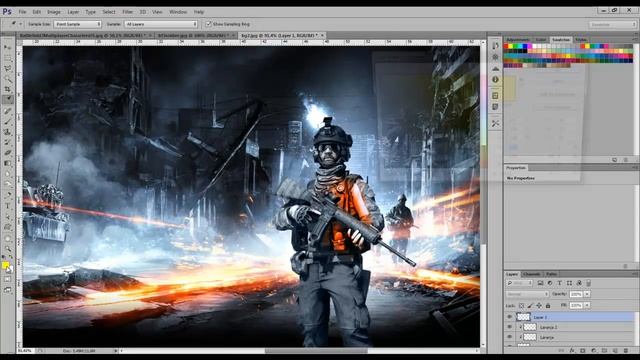Filter layers by type (T) icon

click(560, 283)
